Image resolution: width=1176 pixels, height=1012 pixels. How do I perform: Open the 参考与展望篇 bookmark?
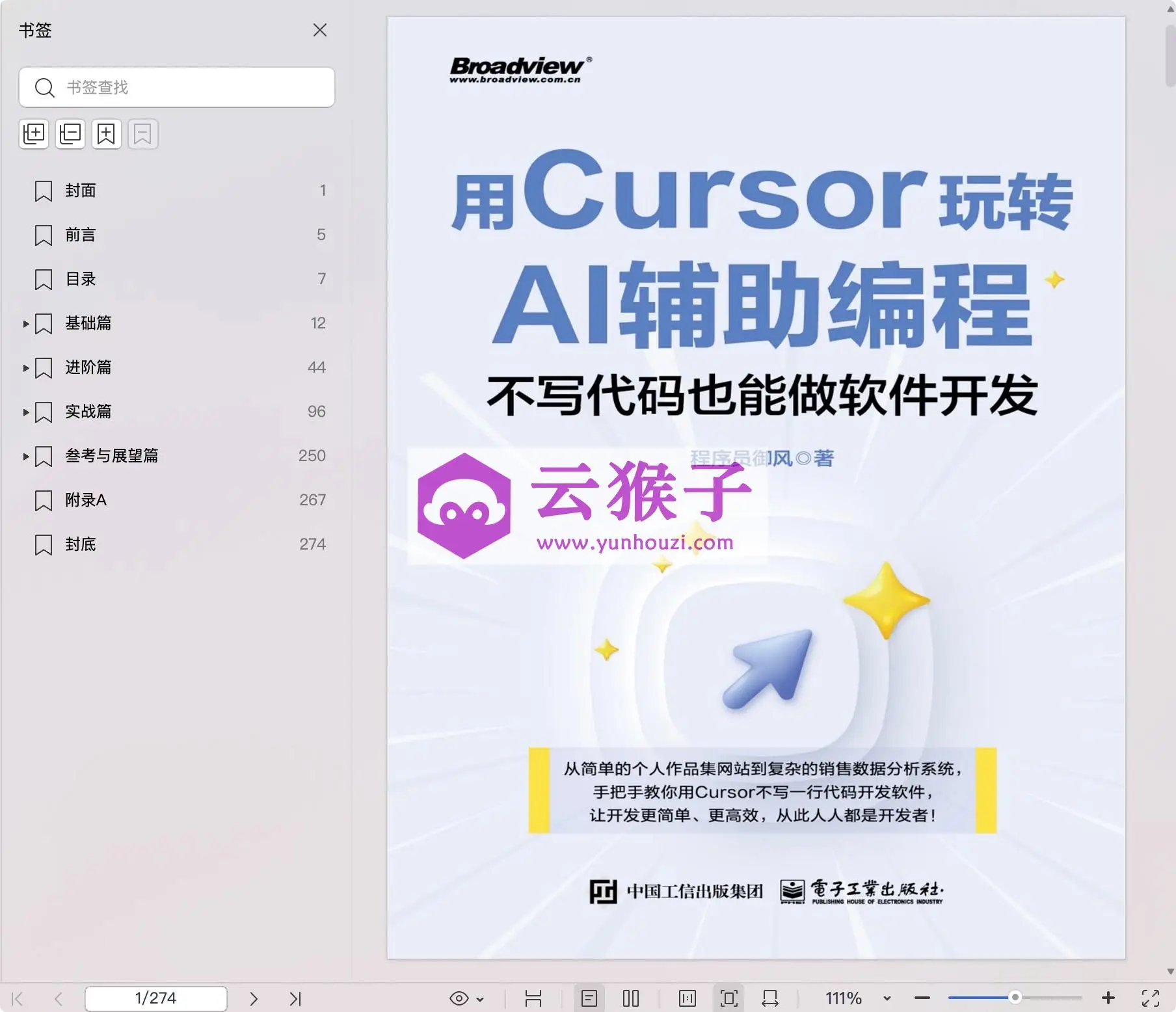point(112,456)
